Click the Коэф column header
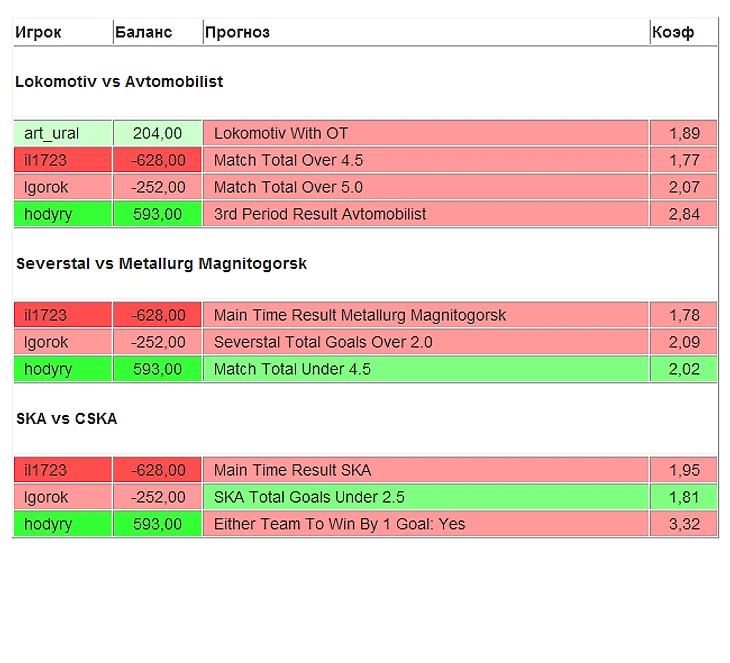This screenshot has height=663, width=730. tap(672, 32)
